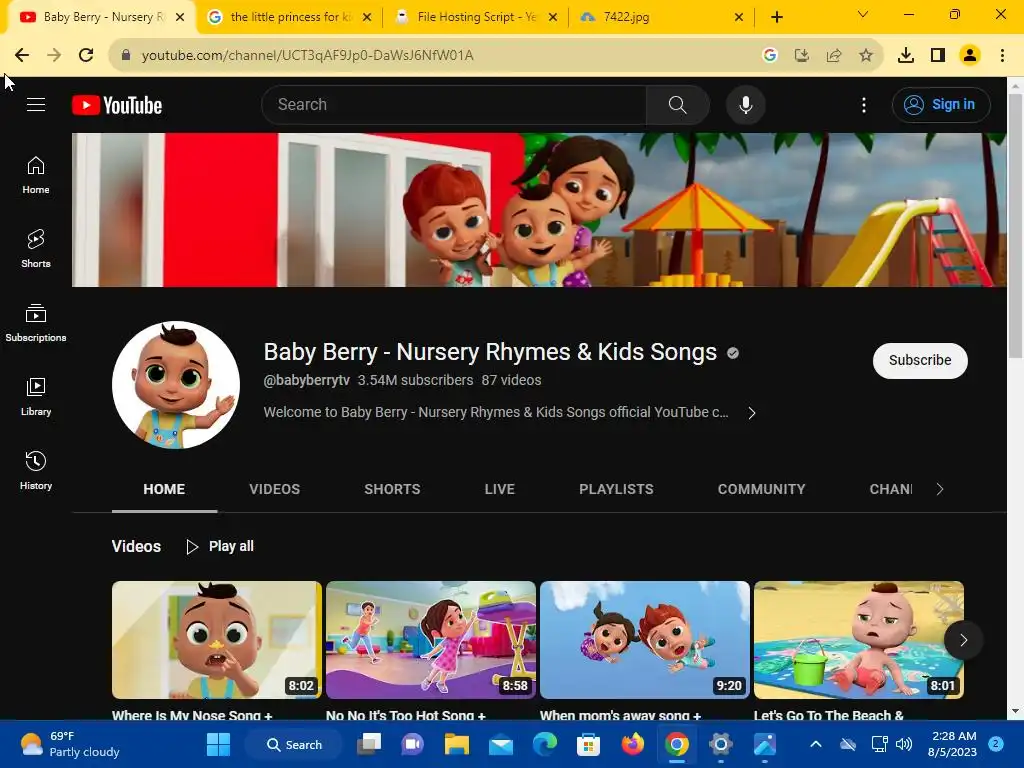Close the 7422.jpg browser tab

(x=739, y=18)
